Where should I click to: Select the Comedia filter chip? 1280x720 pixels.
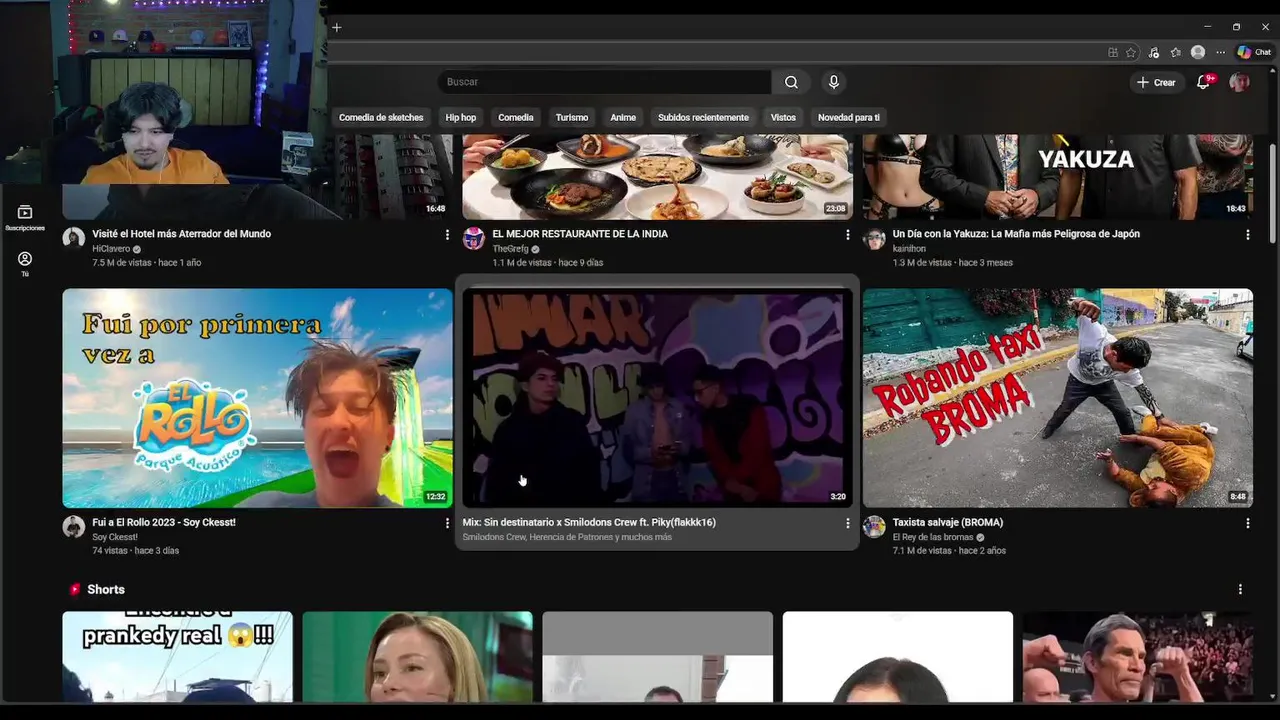(x=516, y=117)
